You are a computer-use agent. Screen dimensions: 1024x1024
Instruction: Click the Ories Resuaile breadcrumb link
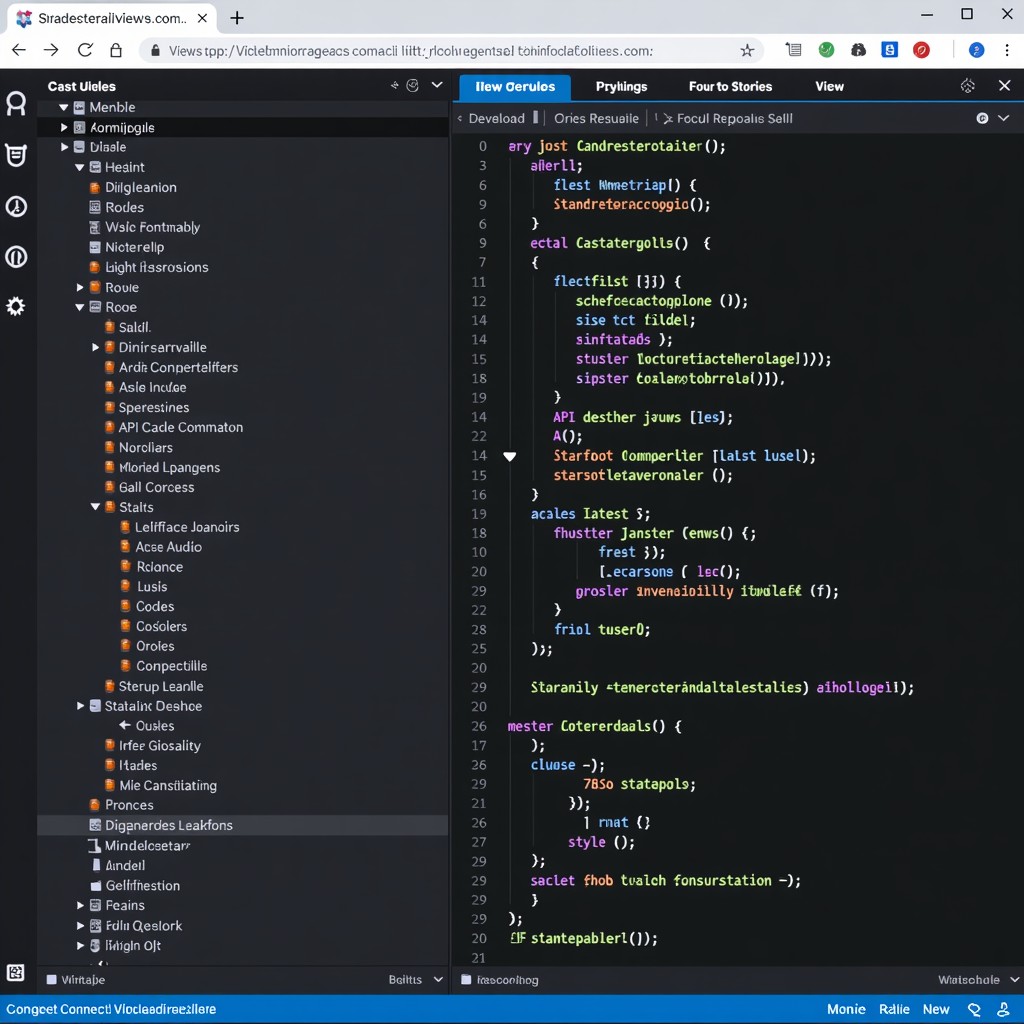[x=596, y=118]
